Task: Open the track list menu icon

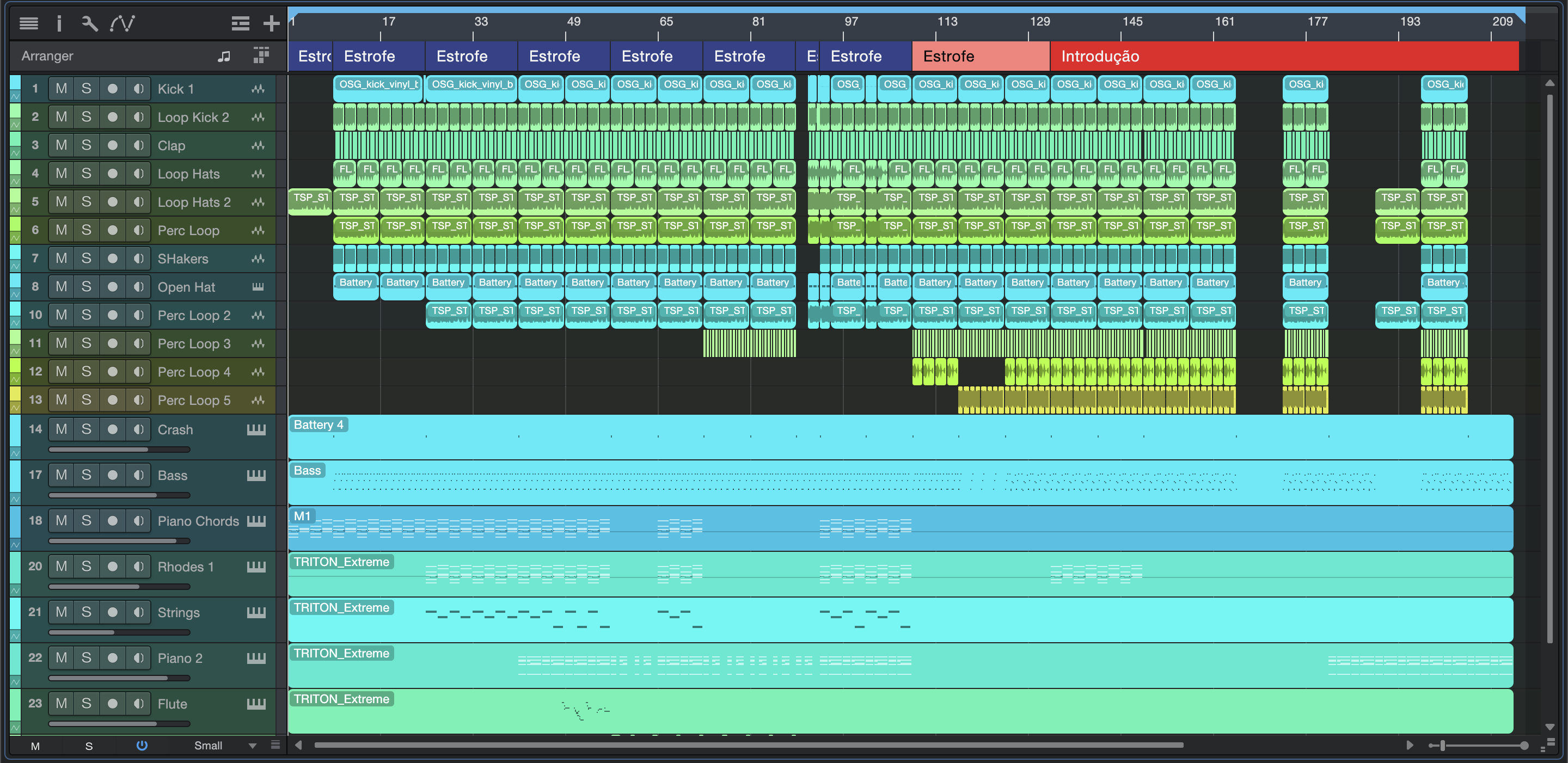Action: click(x=29, y=23)
